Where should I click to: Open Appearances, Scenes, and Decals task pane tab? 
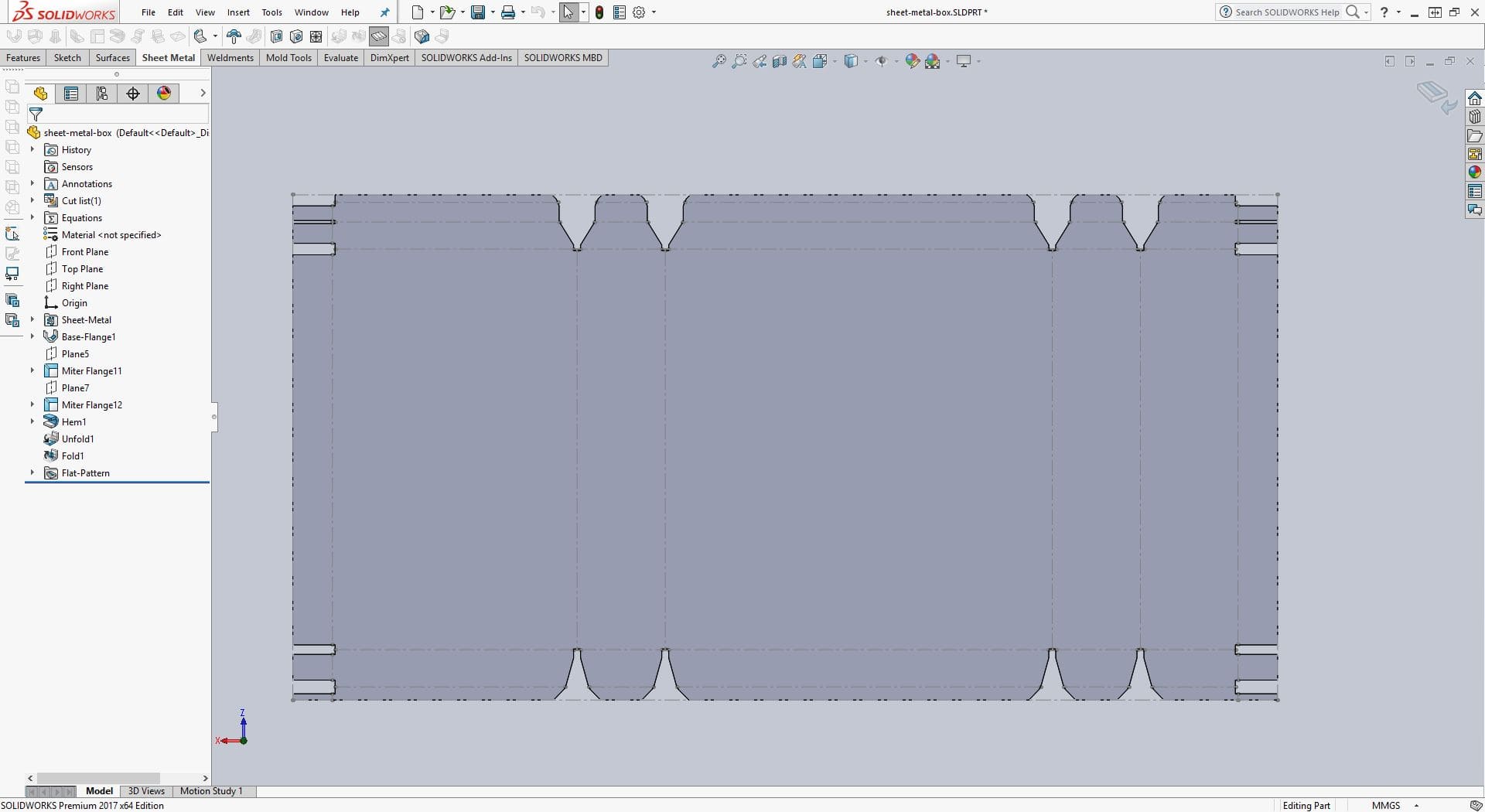(1475, 172)
